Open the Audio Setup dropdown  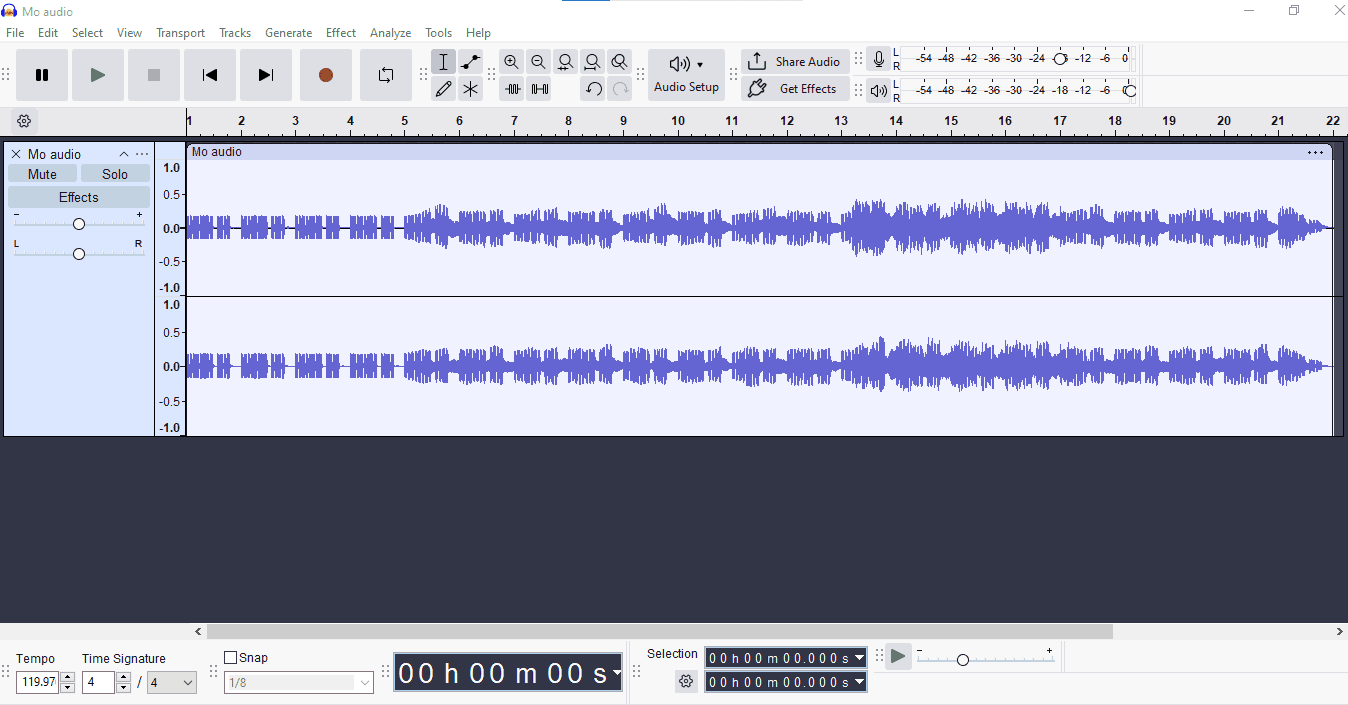[686, 75]
